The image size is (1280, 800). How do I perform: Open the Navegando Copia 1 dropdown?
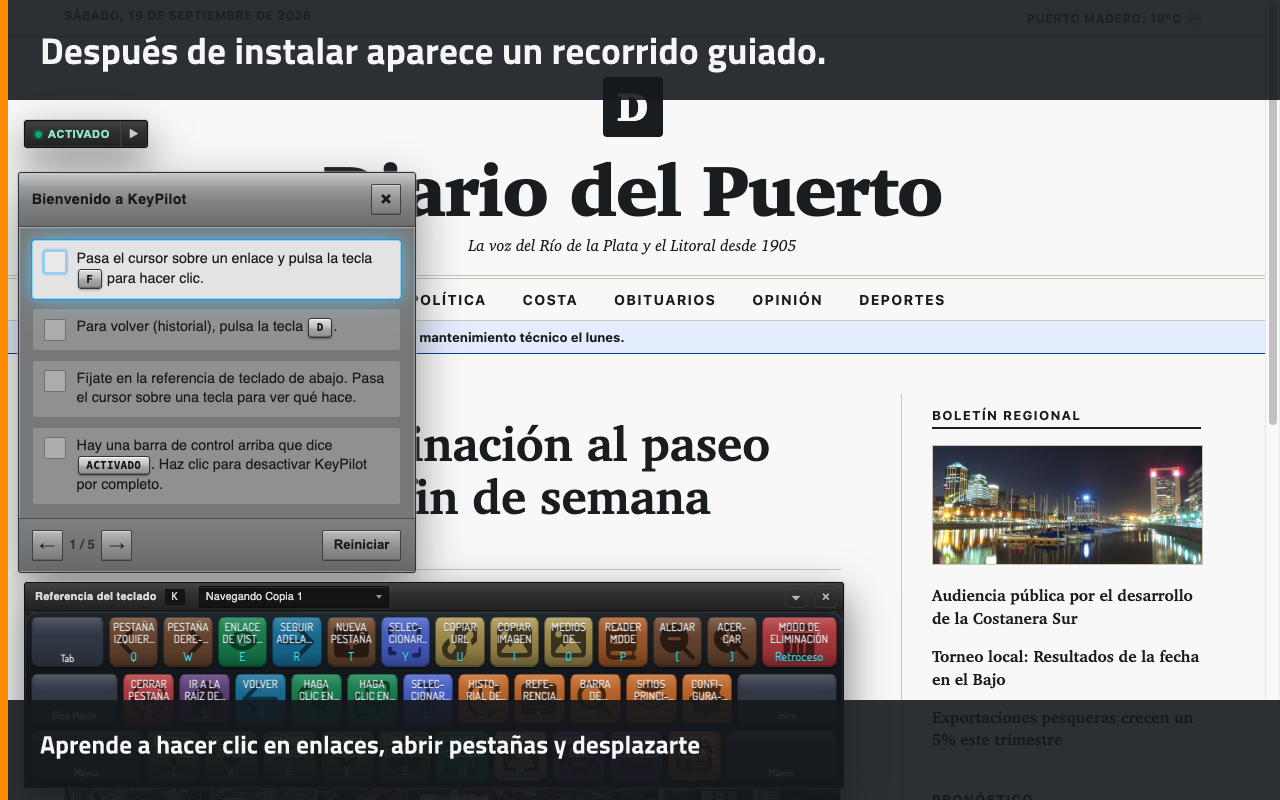click(x=294, y=597)
